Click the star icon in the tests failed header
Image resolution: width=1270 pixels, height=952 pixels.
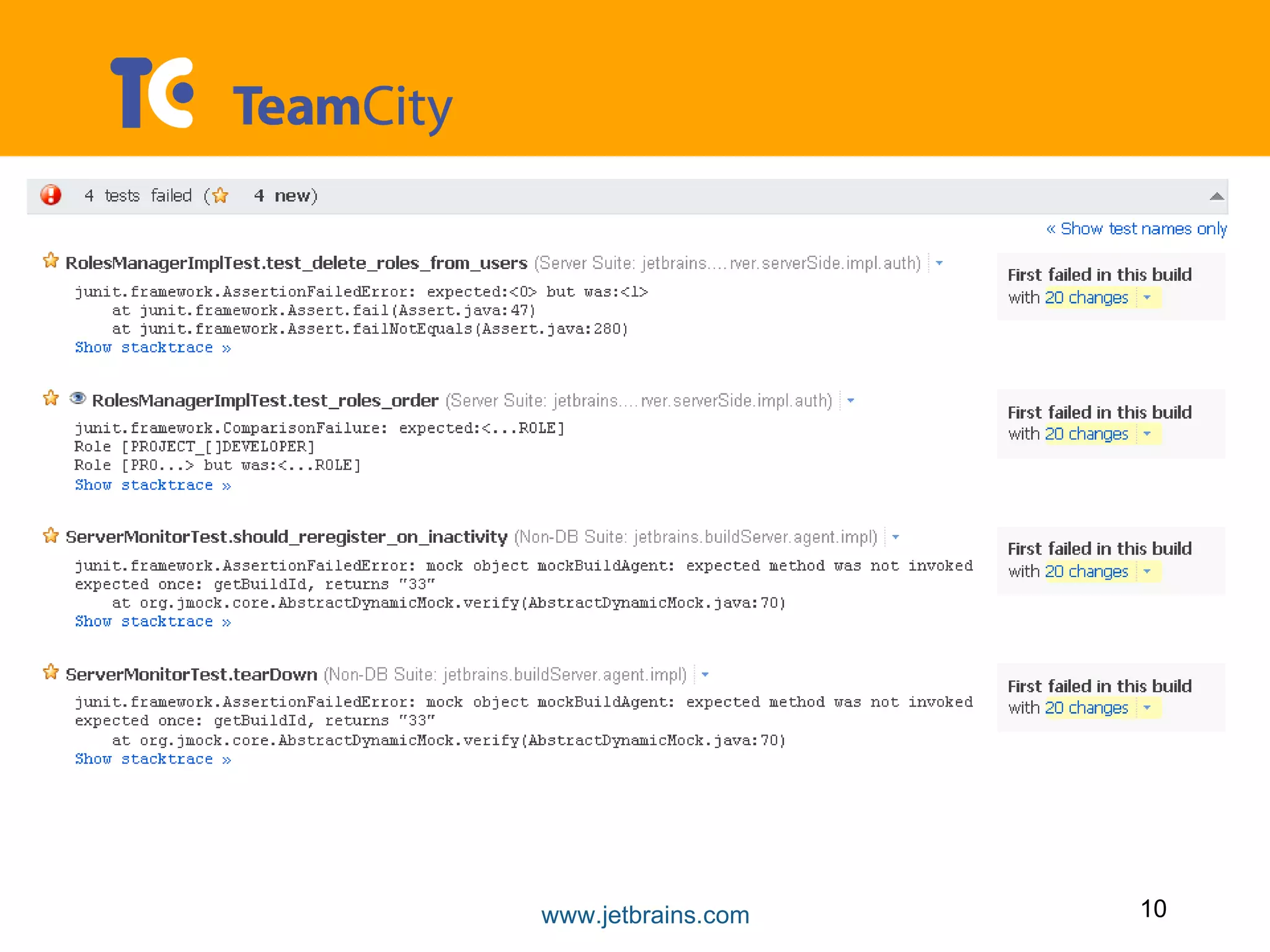[220, 196]
